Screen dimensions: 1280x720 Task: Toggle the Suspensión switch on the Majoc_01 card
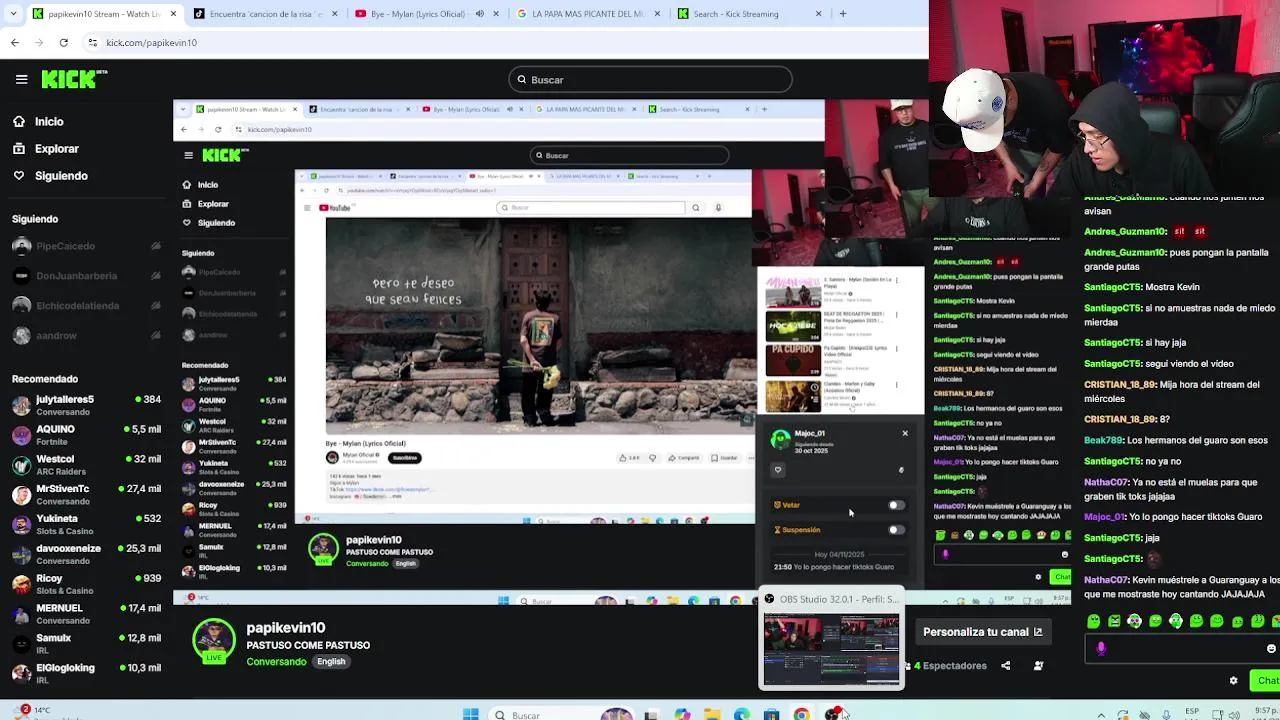click(x=896, y=530)
